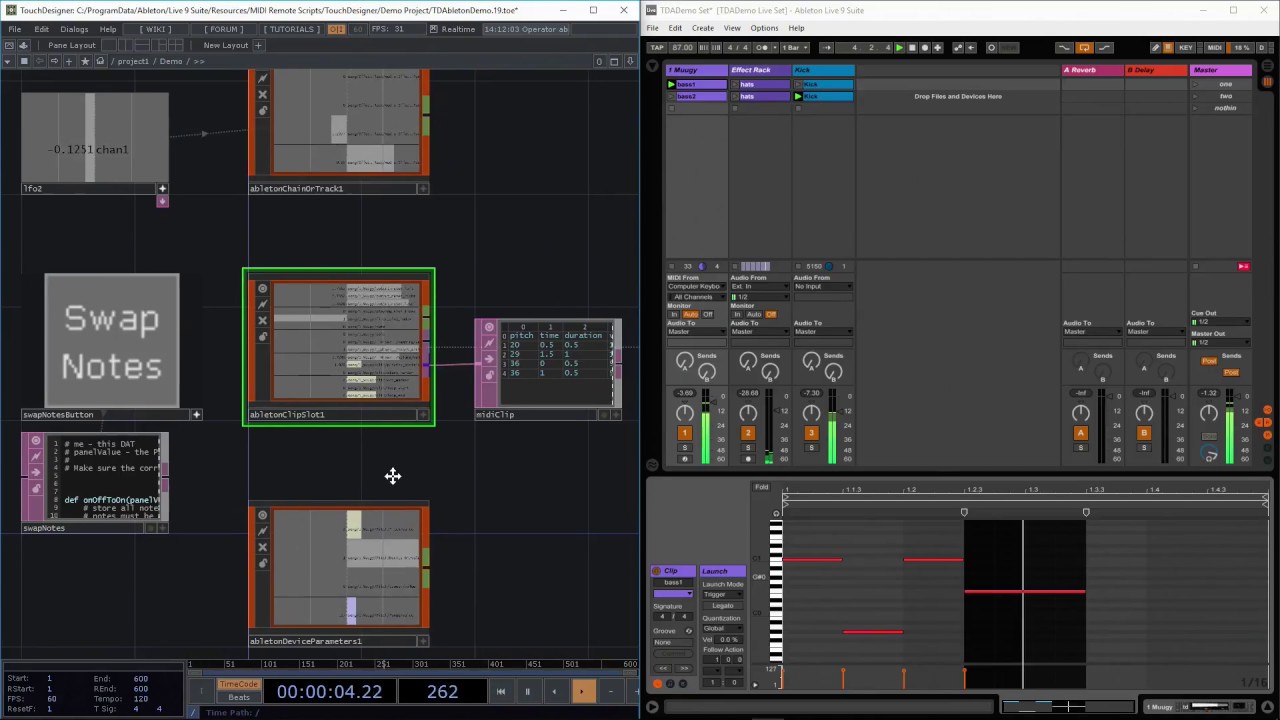The image size is (1280, 720).
Task: Open the quantization '1 Bar' dropdown
Action: tap(796, 48)
